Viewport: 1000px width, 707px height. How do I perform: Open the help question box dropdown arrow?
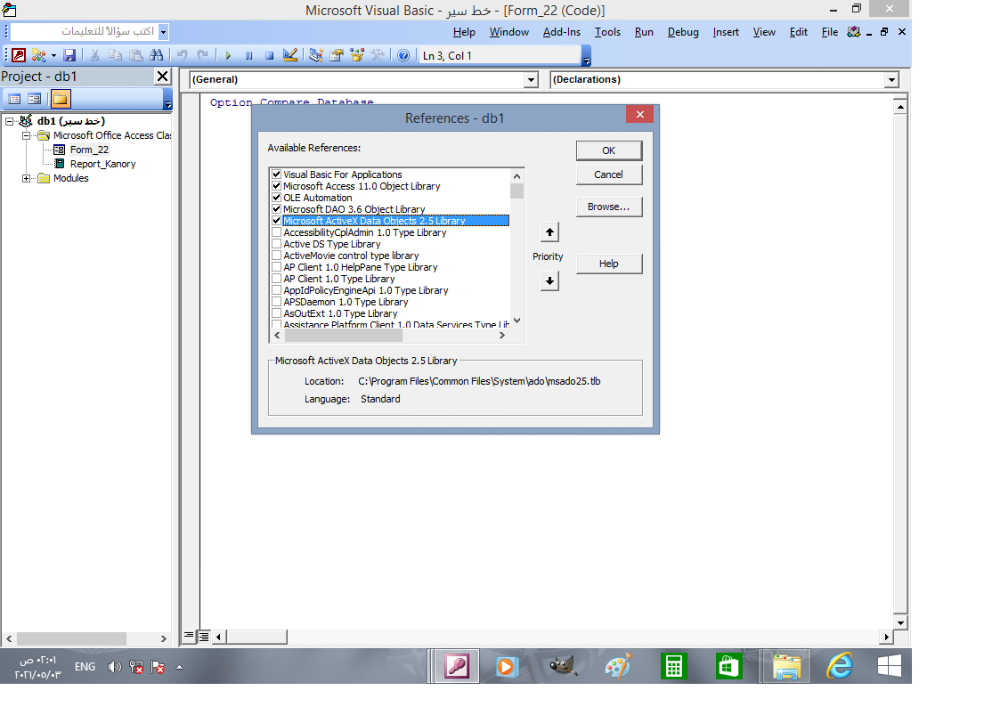(x=163, y=31)
